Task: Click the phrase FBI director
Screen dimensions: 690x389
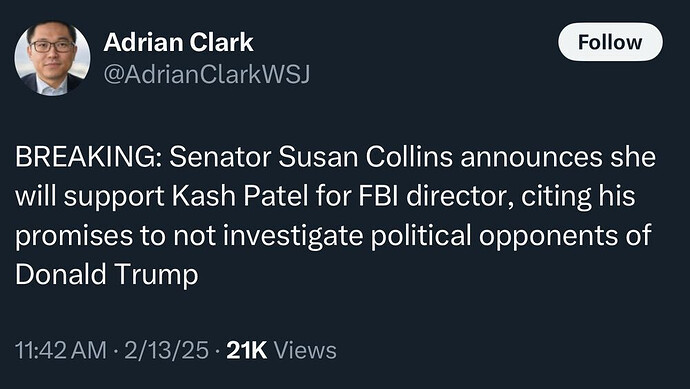Action: (x=436, y=196)
